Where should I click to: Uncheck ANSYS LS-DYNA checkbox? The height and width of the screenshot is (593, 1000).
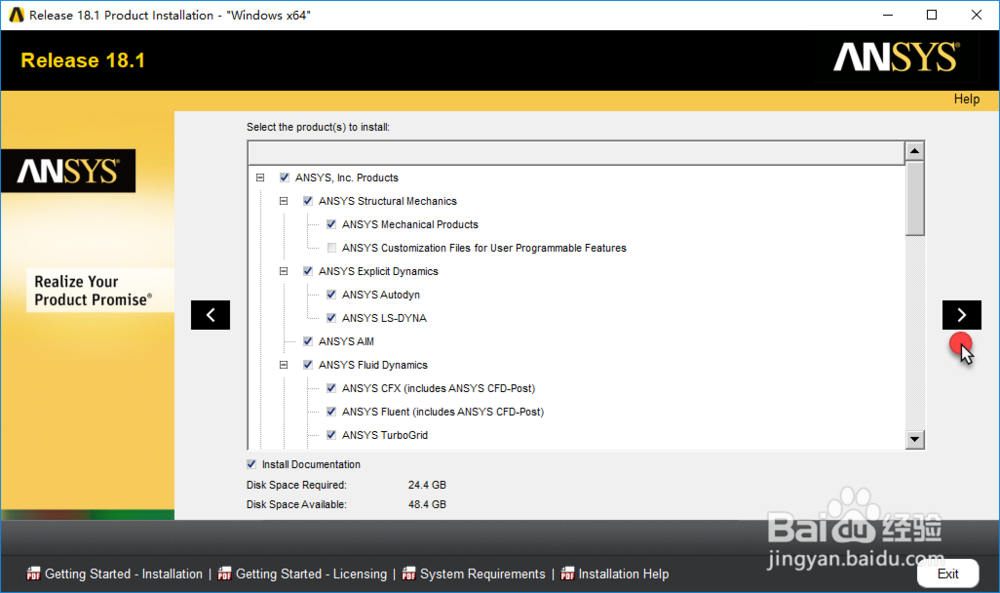click(x=331, y=318)
